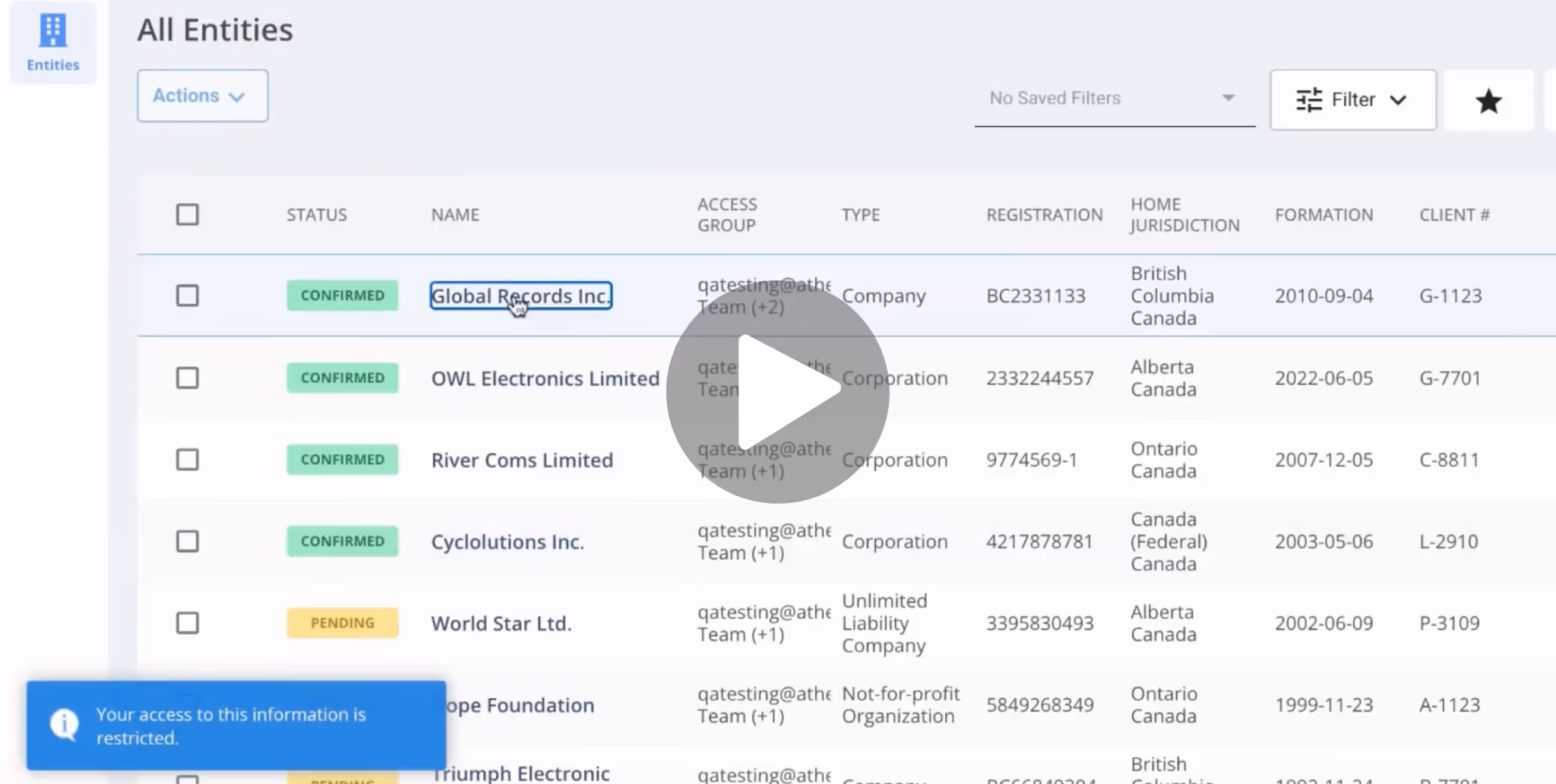1556x784 pixels.
Task: Click formation date 2010-09-04
Action: (x=1324, y=296)
